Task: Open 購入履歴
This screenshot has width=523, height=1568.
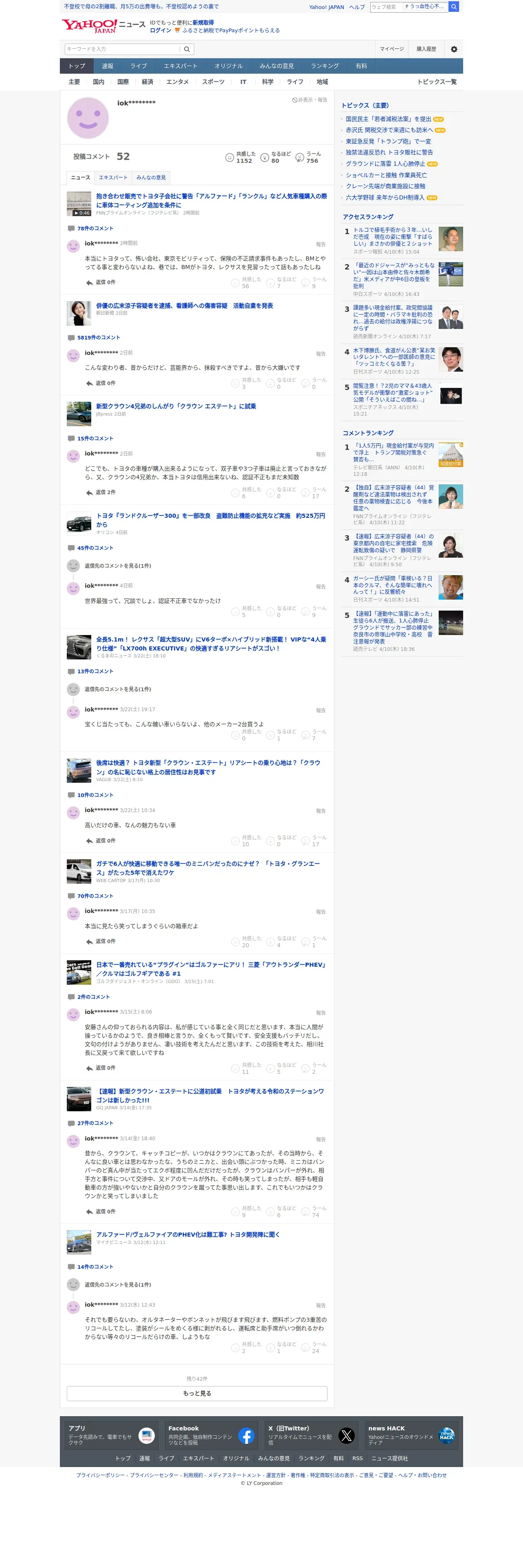Action: (x=426, y=49)
